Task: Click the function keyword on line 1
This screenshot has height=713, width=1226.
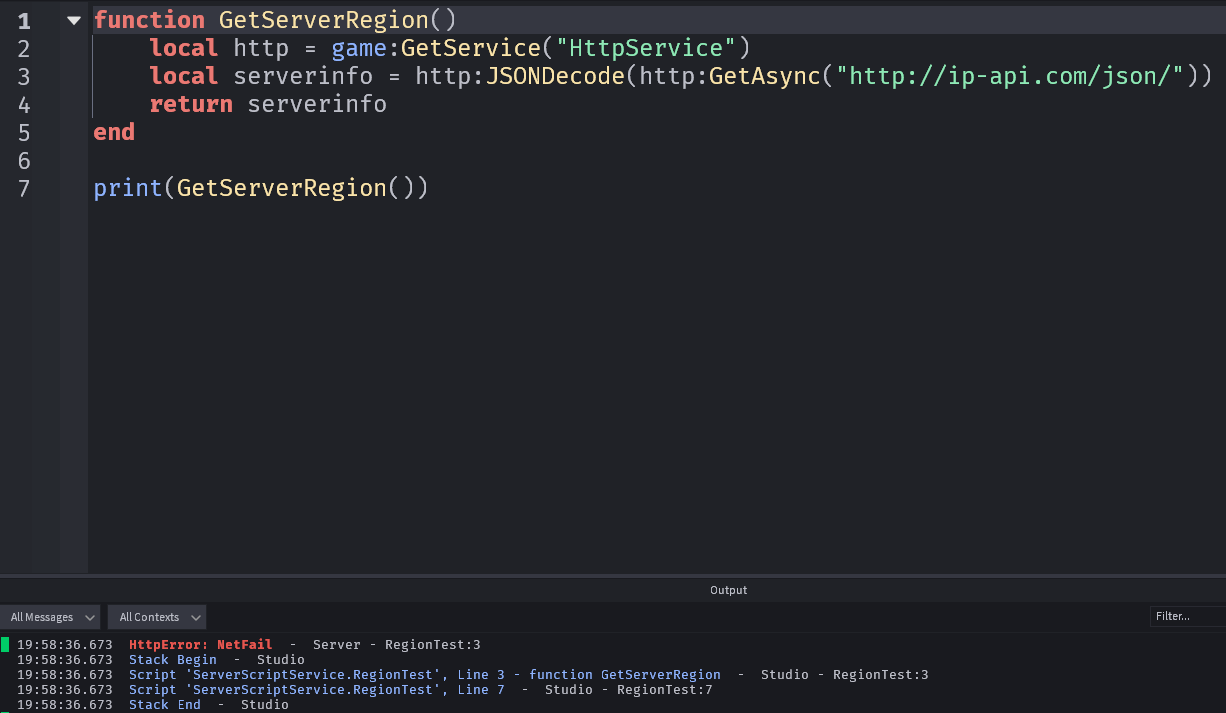Action: coord(149,20)
